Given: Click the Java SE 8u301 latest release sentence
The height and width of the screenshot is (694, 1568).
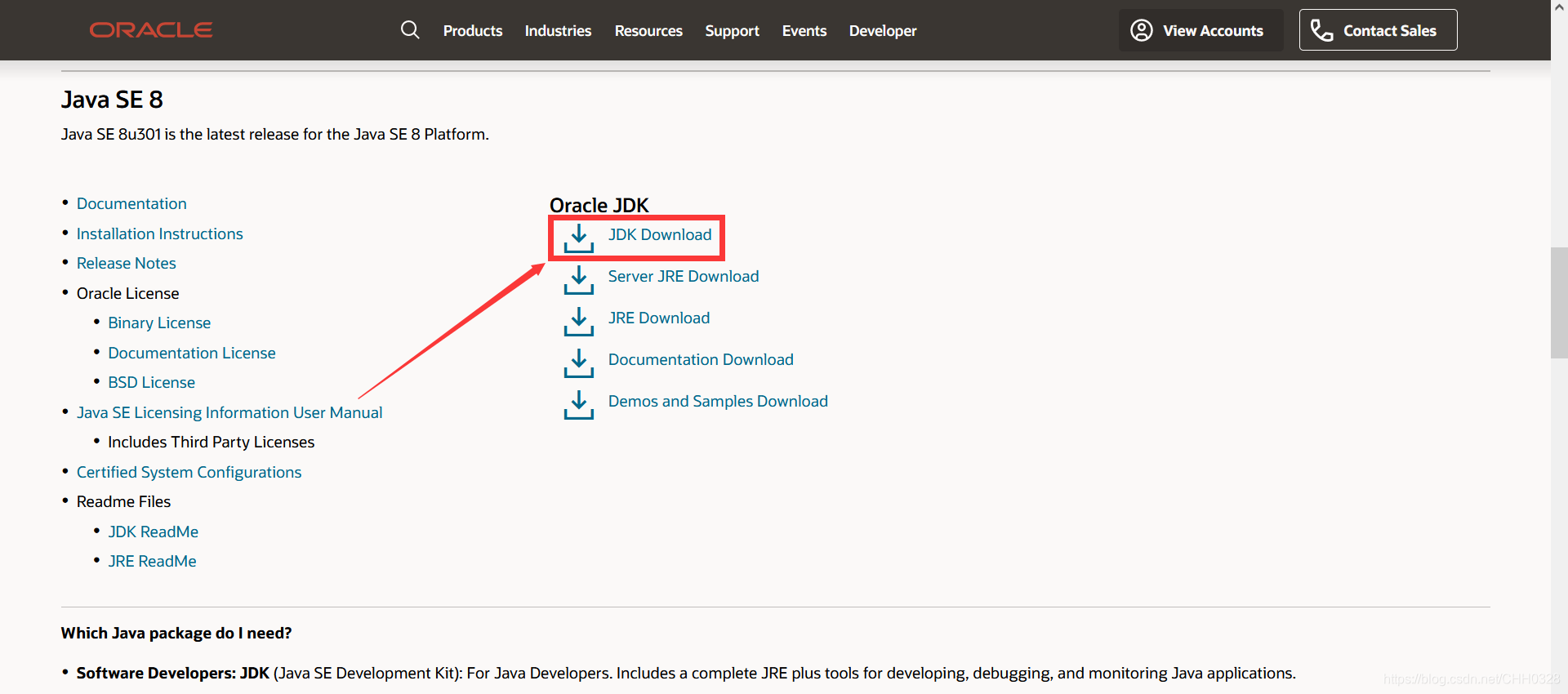Looking at the screenshot, I should click(275, 134).
